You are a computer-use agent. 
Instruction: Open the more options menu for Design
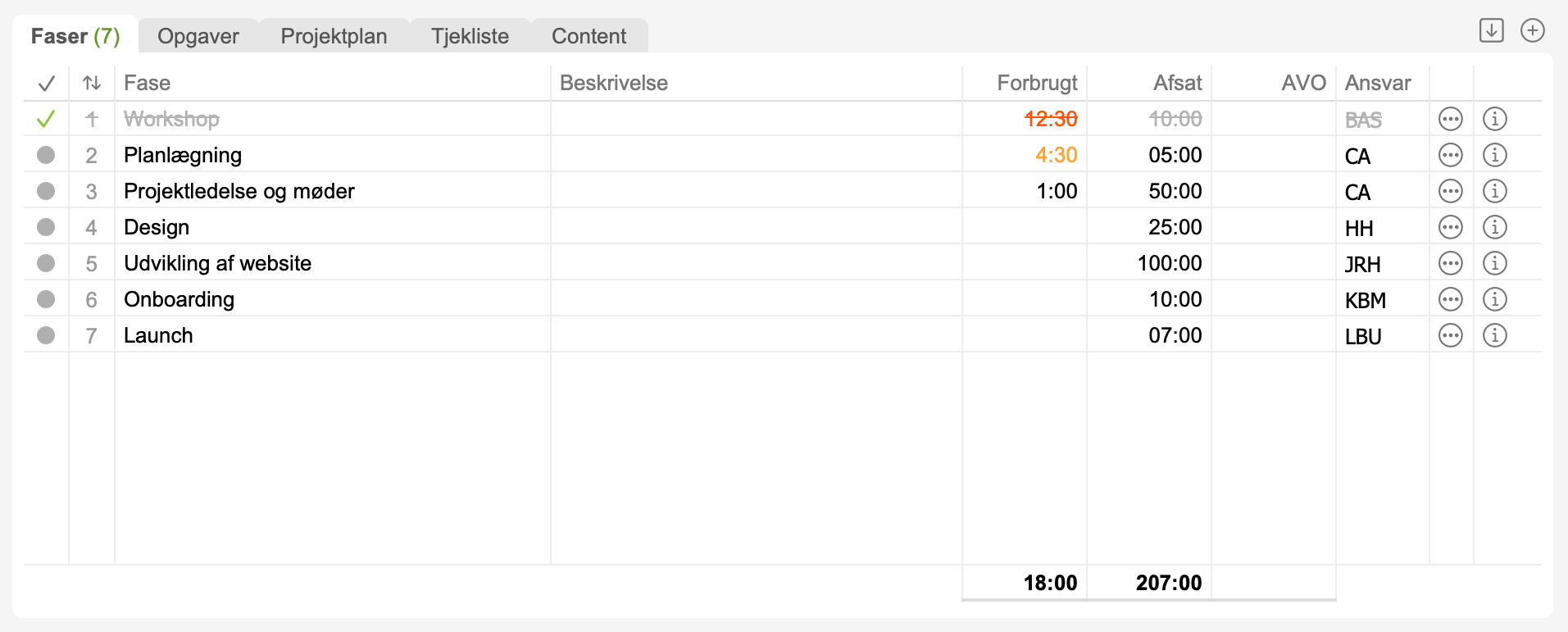(1450, 227)
